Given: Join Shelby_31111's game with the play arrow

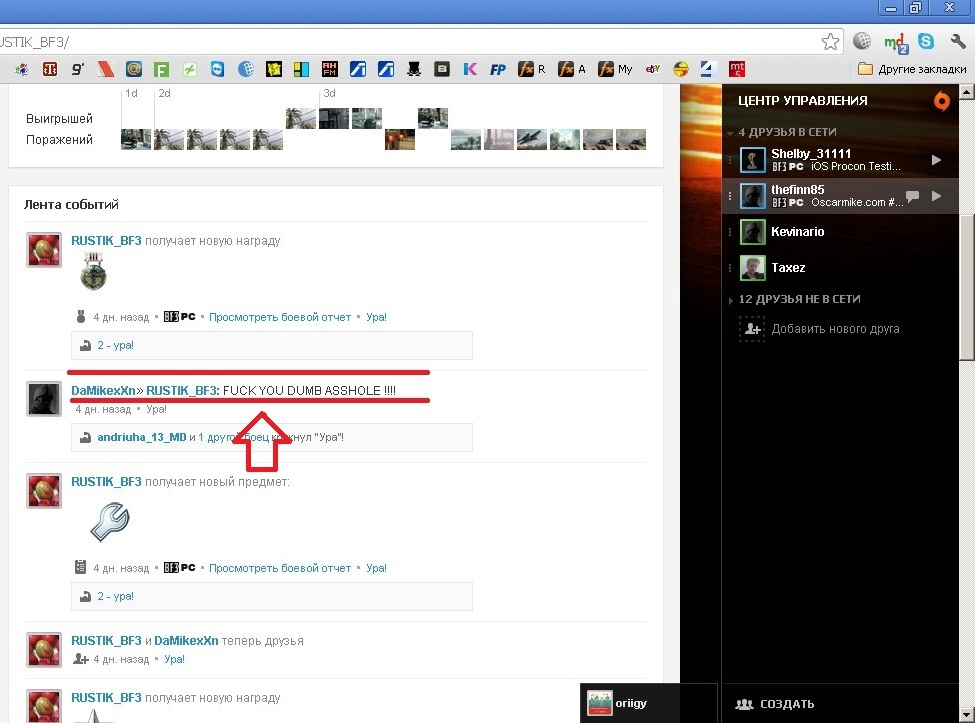Looking at the screenshot, I should (936, 160).
